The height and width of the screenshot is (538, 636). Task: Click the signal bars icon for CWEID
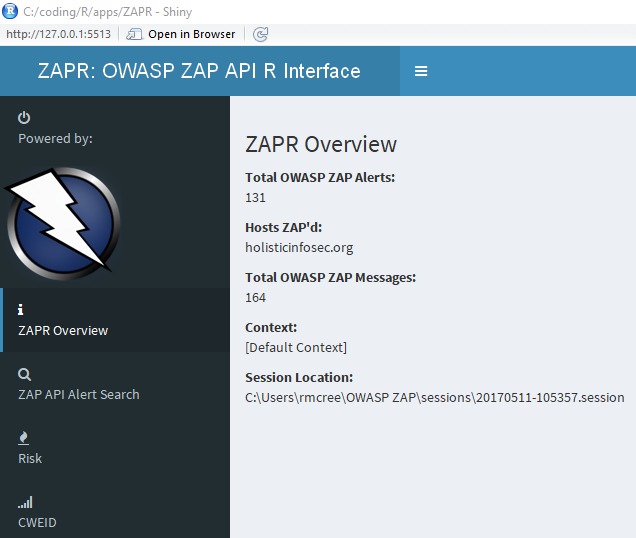25,502
